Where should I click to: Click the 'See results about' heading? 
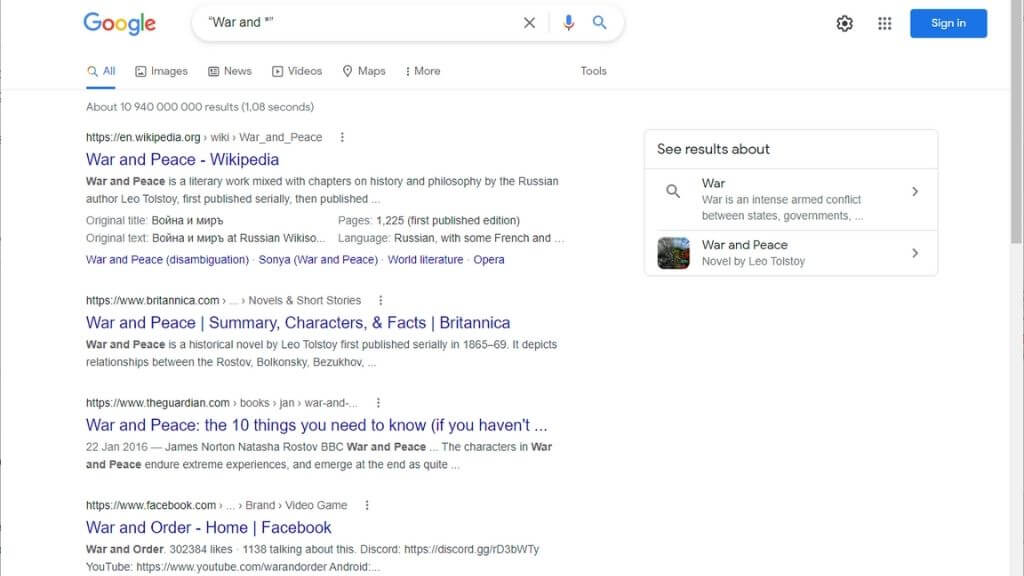coord(713,150)
